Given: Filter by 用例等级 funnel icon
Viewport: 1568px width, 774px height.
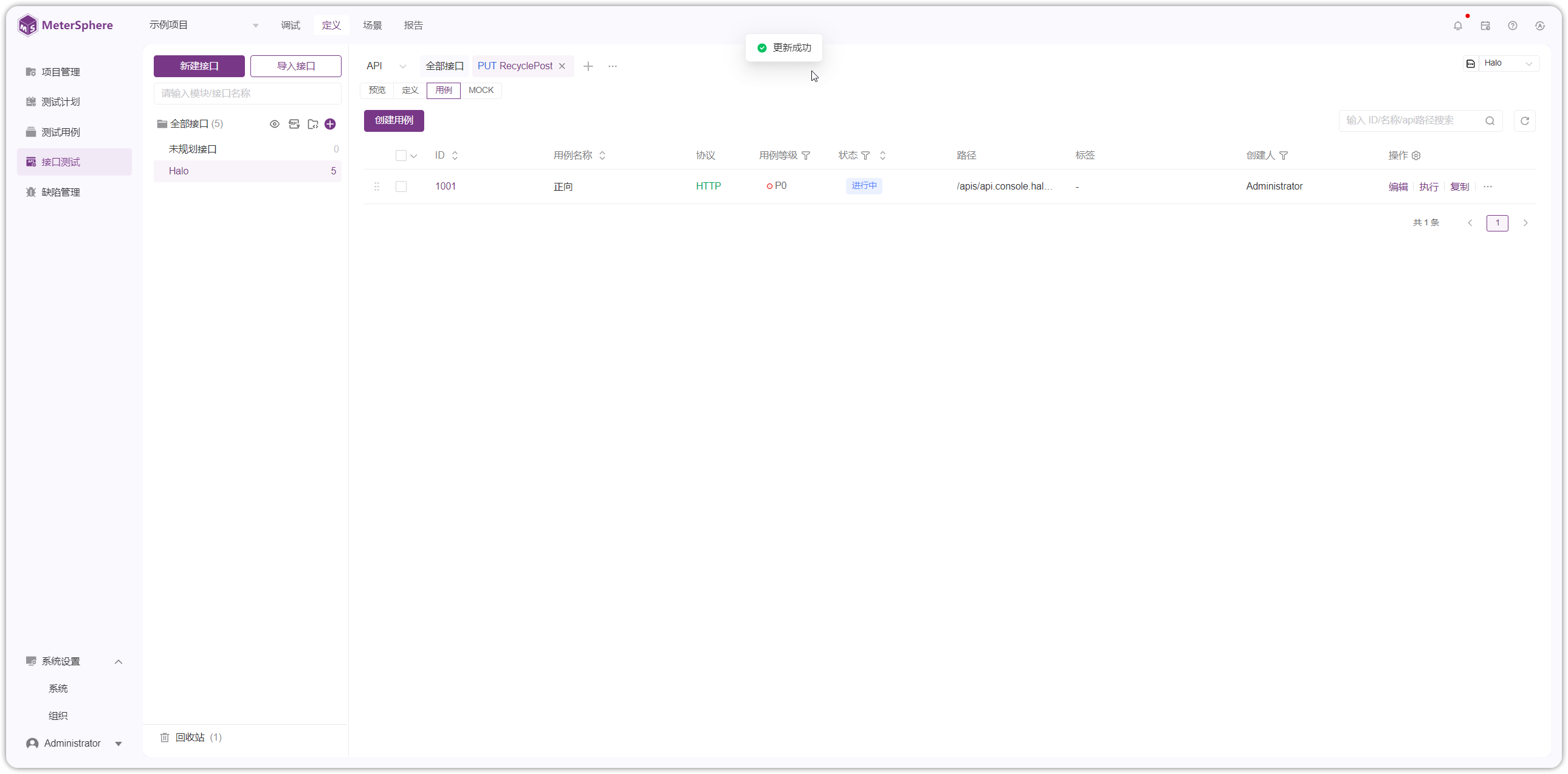Looking at the screenshot, I should click(x=806, y=156).
